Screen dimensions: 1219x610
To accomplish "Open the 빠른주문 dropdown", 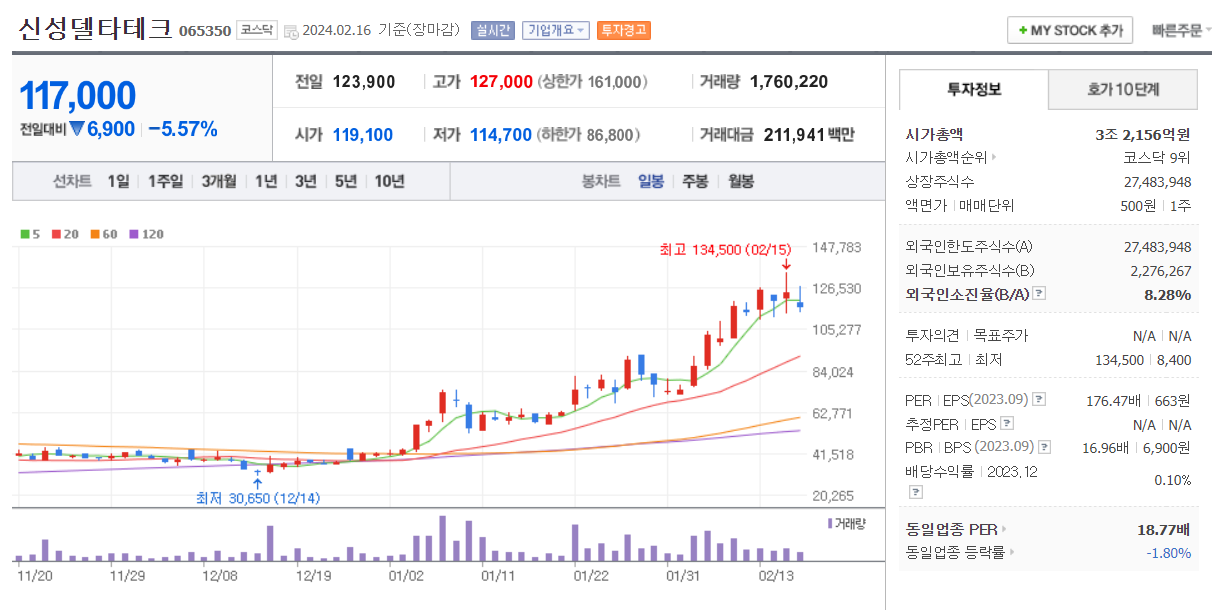I will pos(1181,30).
